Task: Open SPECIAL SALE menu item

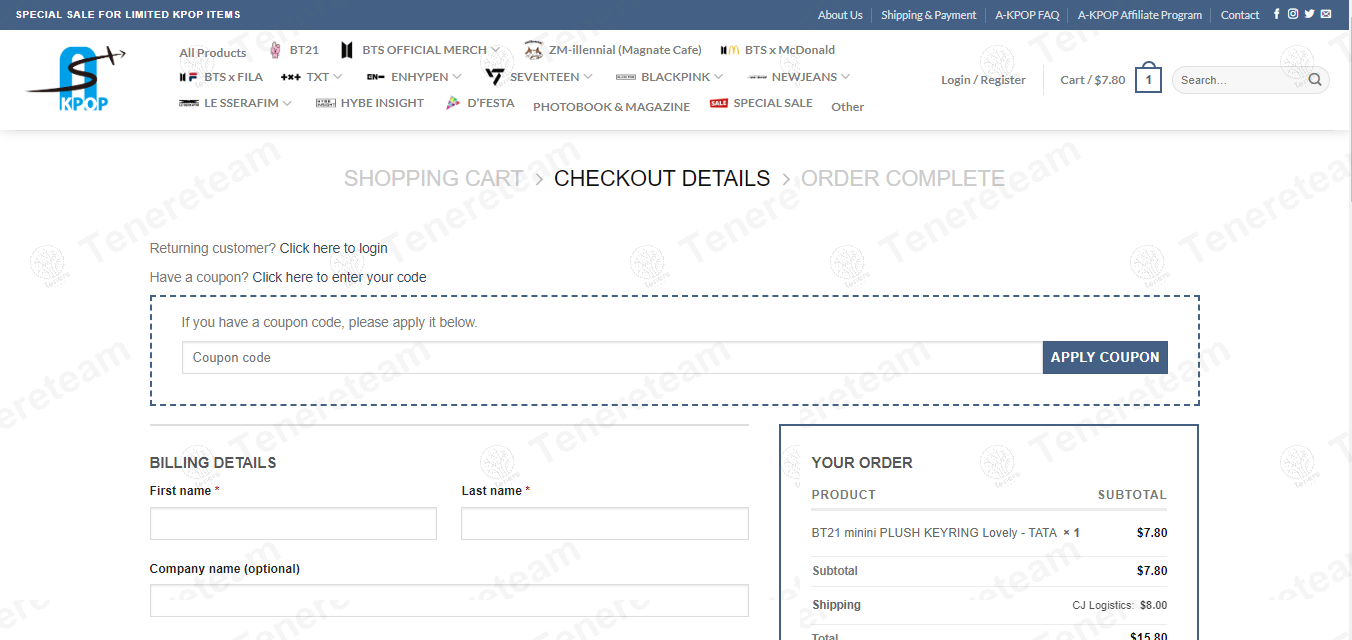Action: pos(773,103)
